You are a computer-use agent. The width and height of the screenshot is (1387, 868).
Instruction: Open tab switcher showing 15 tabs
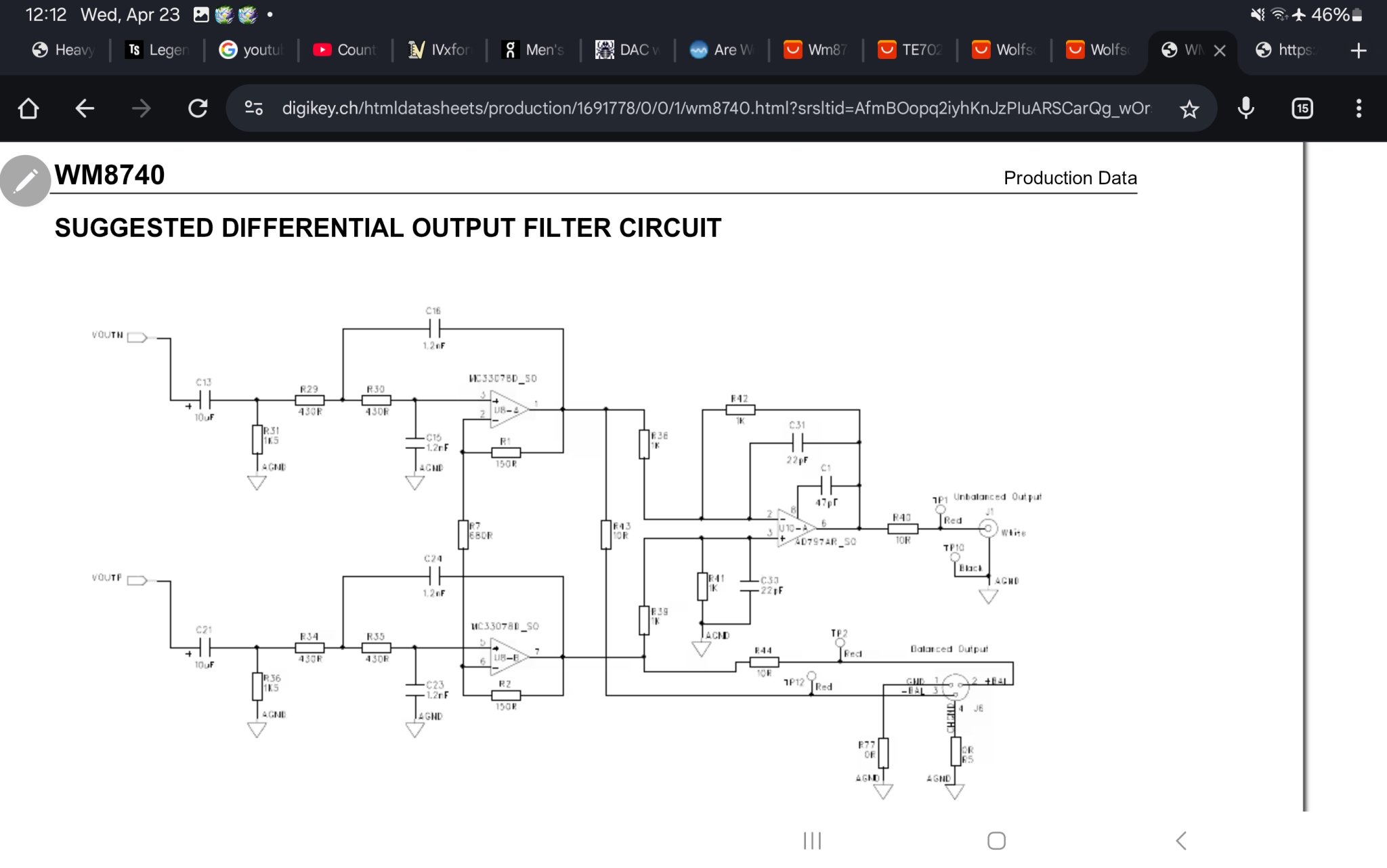[1302, 108]
